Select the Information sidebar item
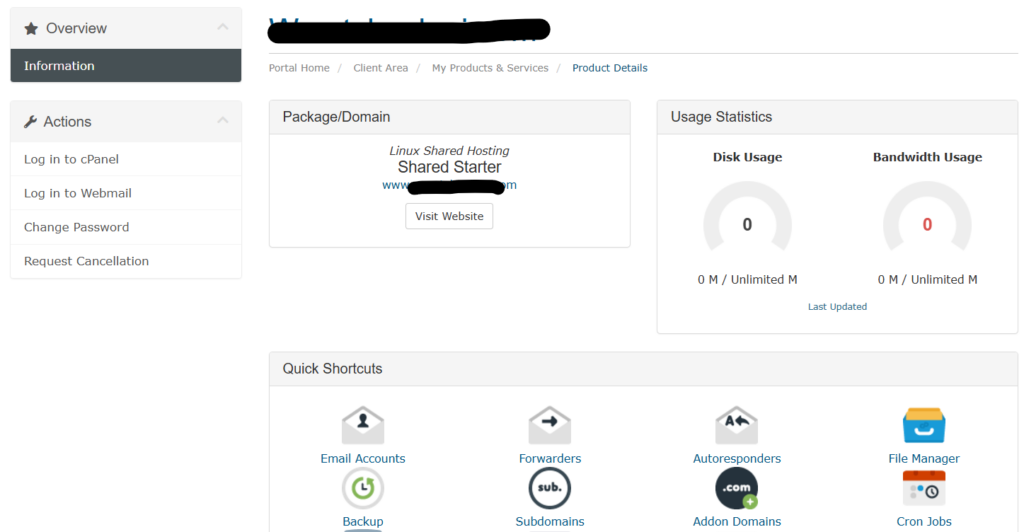Viewport: 1024px width, 532px height. pyautogui.click(x=125, y=65)
